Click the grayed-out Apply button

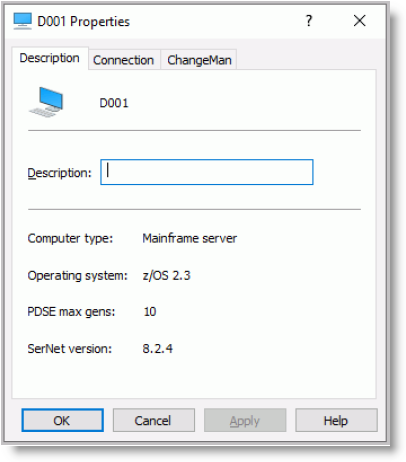tap(245, 420)
